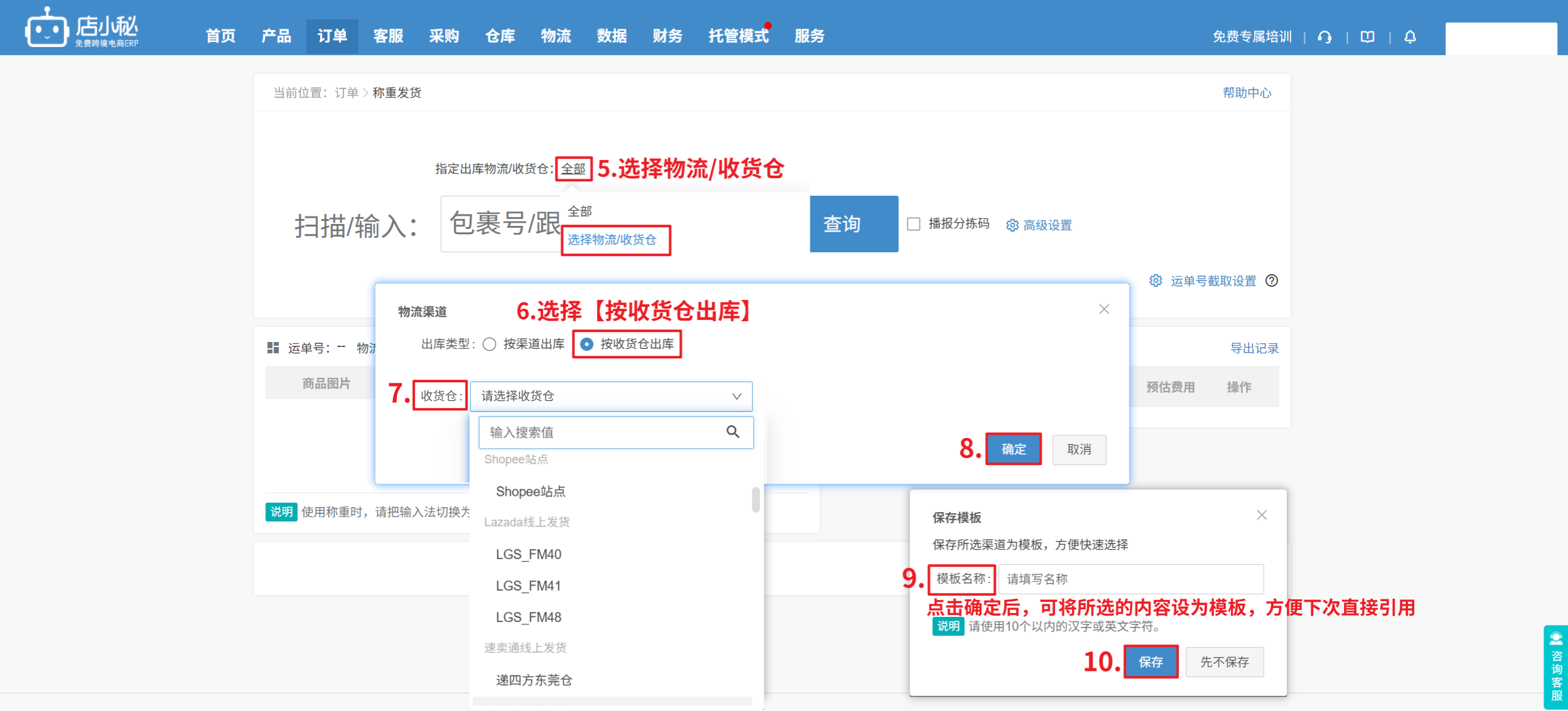Click the 高级设置 gear icon
This screenshot has width=1568, height=711.
1012,225
